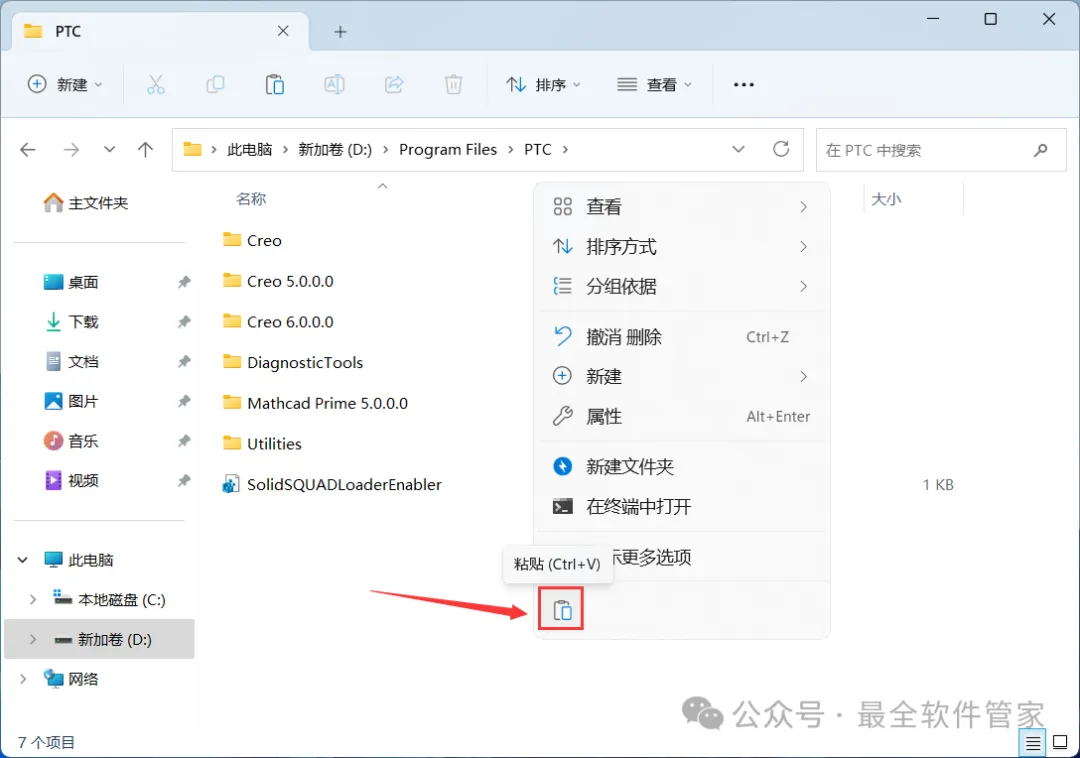Select the Creo 6.0.0.0 folder
This screenshot has height=758, width=1080.
tap(278, 322)
